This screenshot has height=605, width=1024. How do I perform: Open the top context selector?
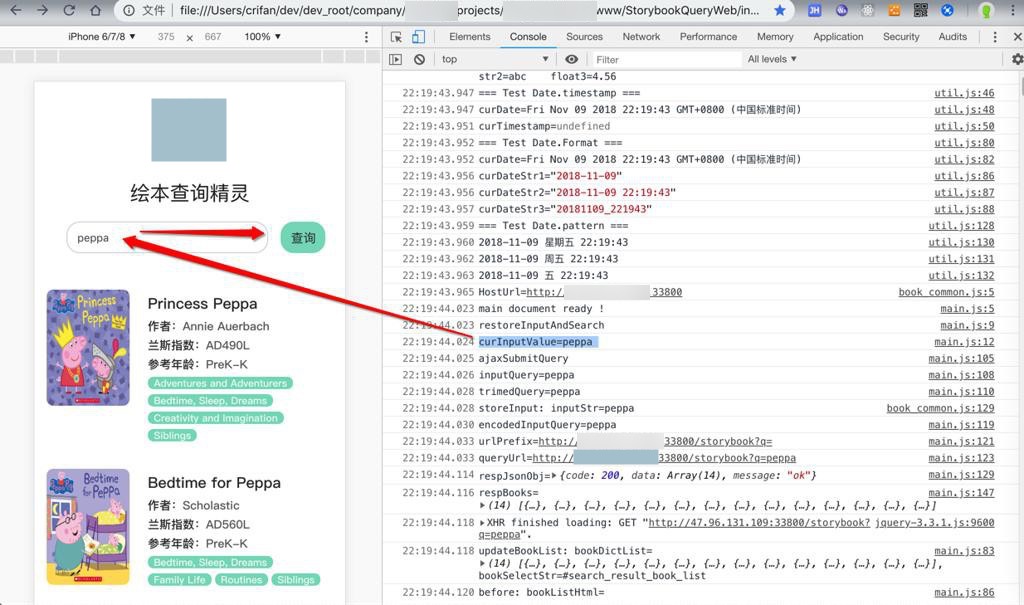click(x=495, y=59)
